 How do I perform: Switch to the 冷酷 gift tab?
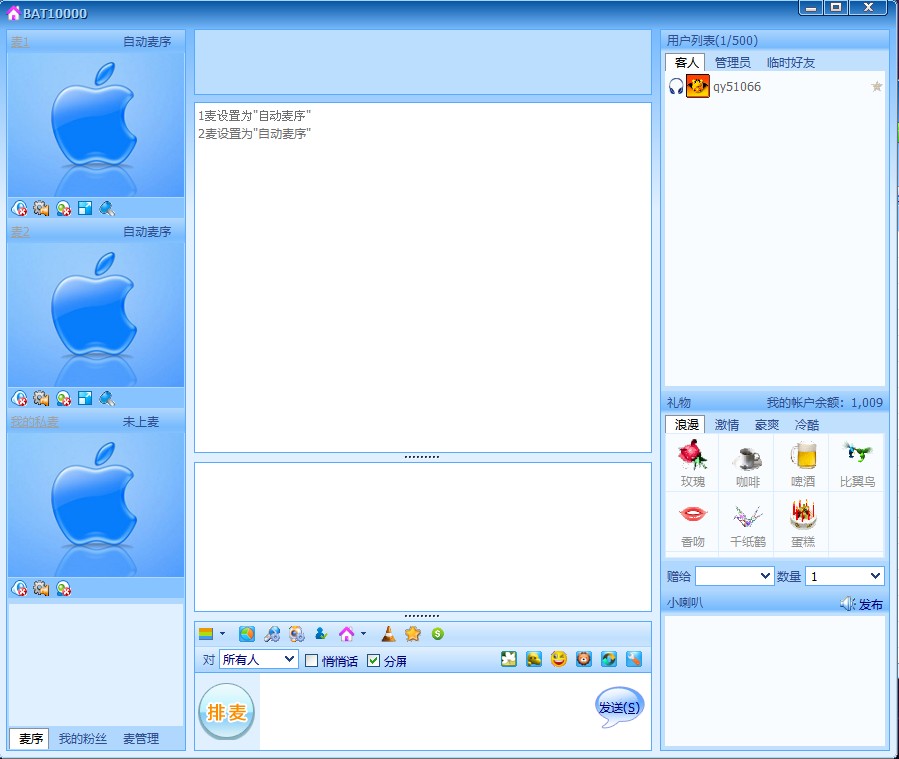(x=807, y=425)
